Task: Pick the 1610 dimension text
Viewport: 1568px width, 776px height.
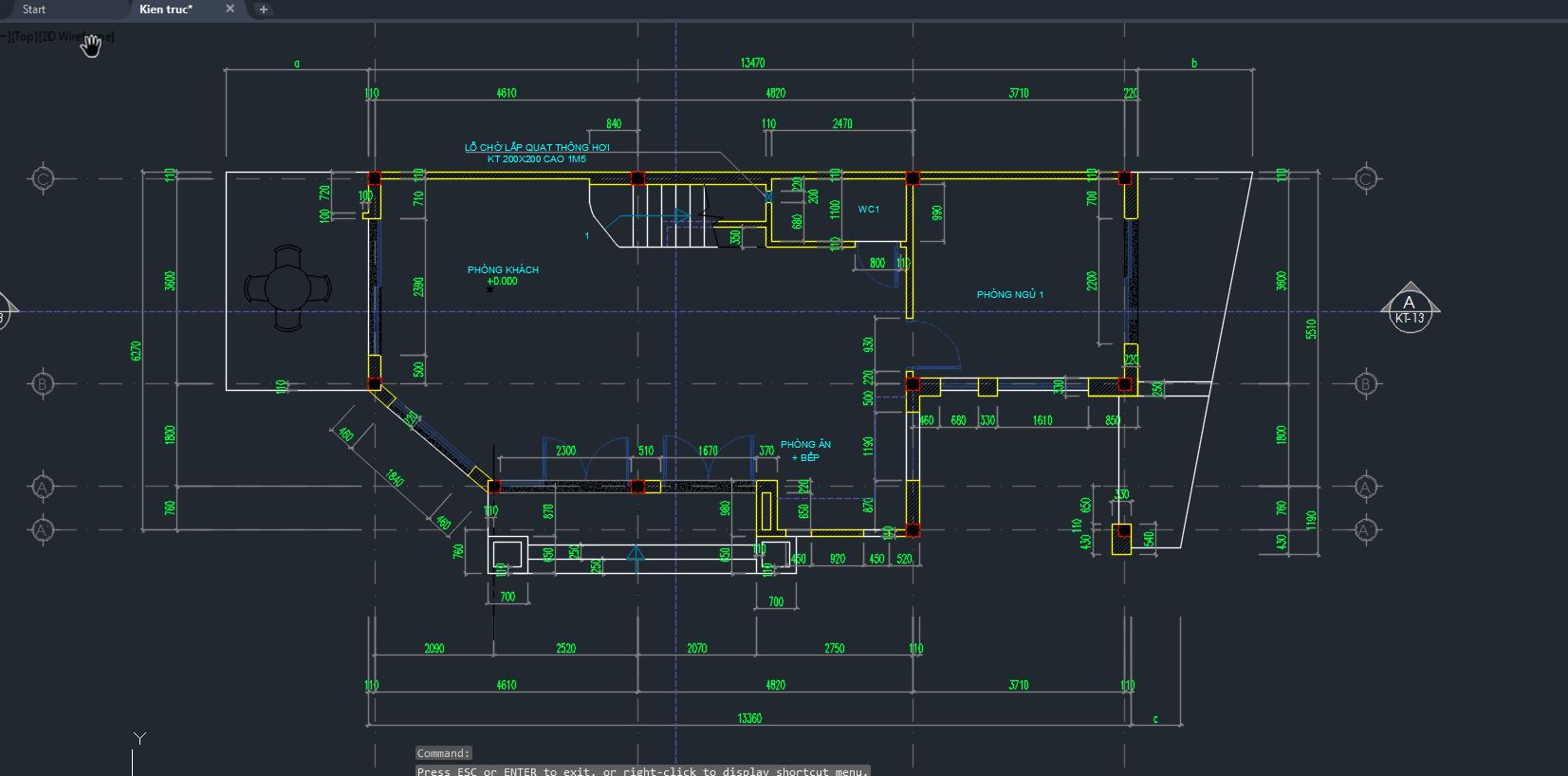Action: point(1042,420)
